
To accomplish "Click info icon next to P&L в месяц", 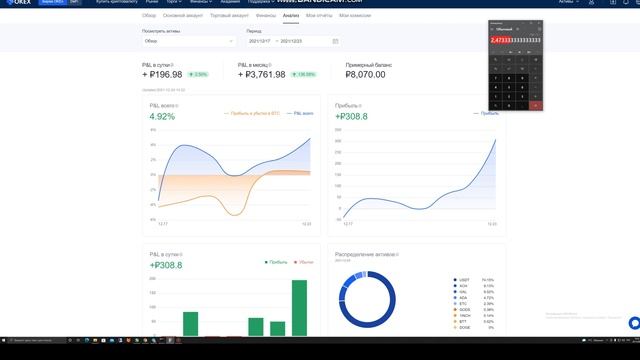I will (270, 65).
